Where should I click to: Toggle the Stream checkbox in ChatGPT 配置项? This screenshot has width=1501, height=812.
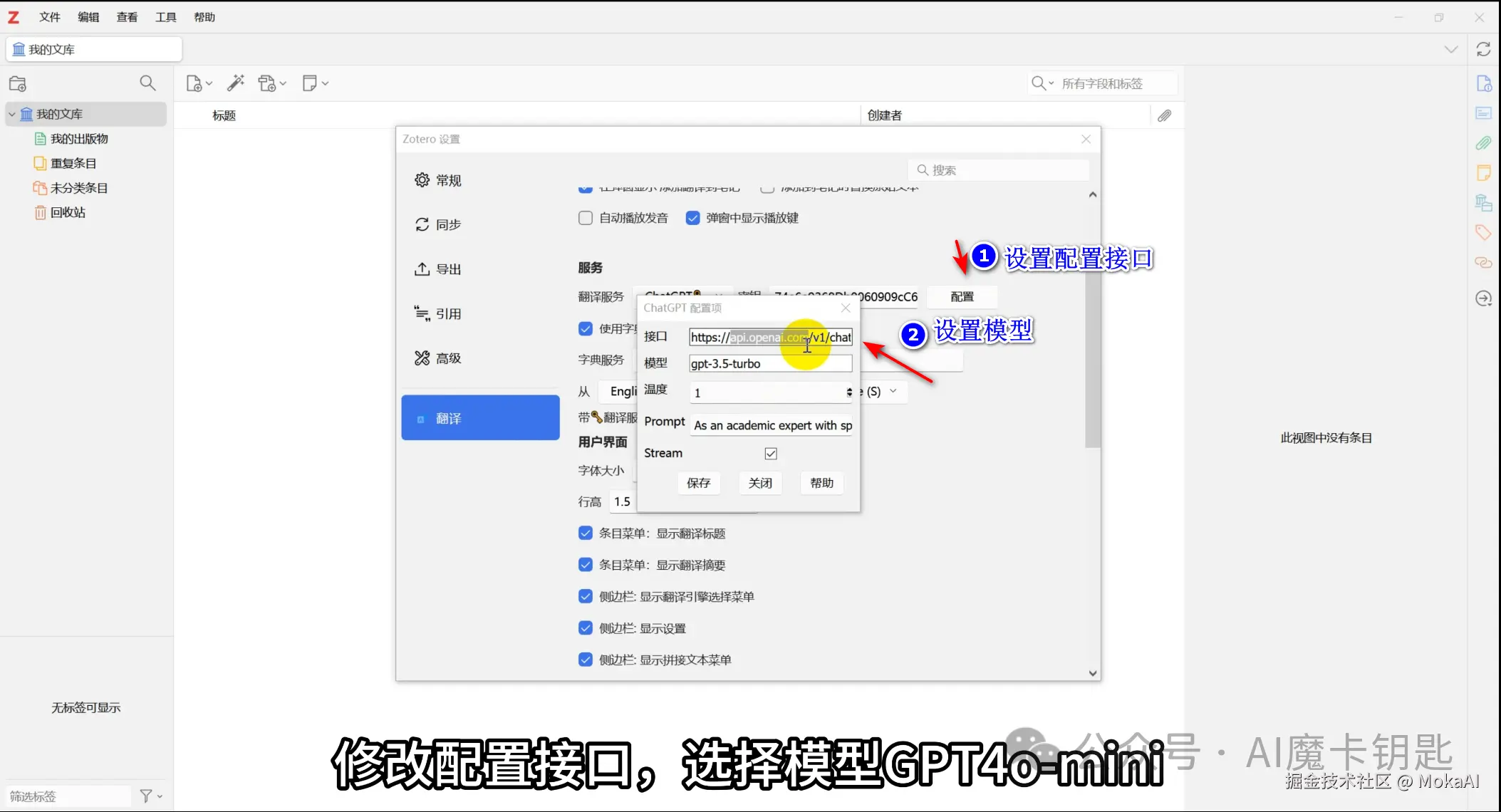click(770, 453)
